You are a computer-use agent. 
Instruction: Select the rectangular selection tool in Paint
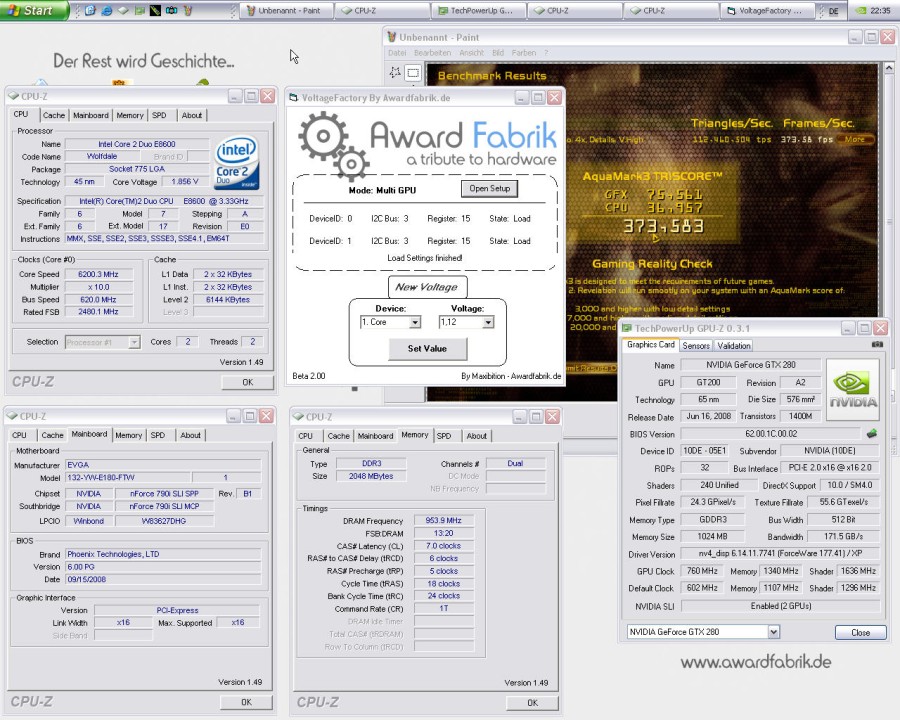(x=413, y=73)
